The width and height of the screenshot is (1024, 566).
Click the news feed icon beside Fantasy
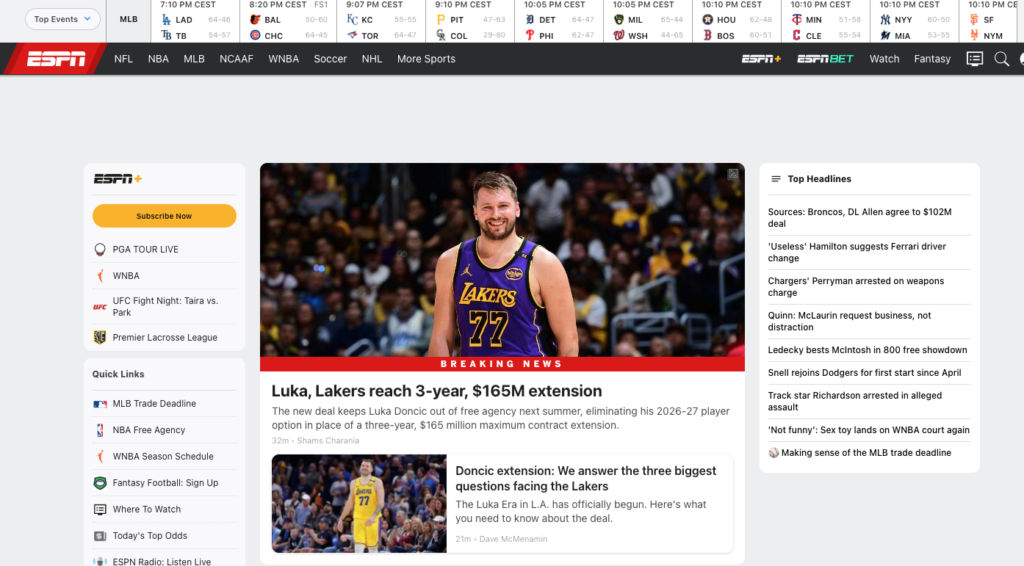(x=974, y=59)
